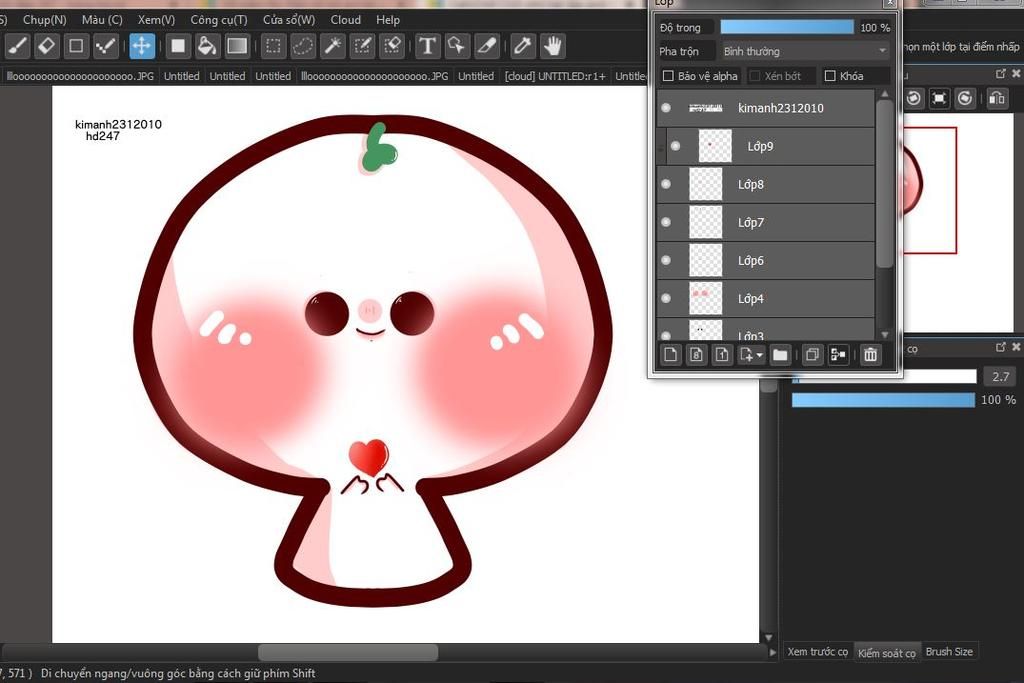Toggle visibility of layer Lớp4
This screenshot has height=683, width=1024.
pos(665,298)
